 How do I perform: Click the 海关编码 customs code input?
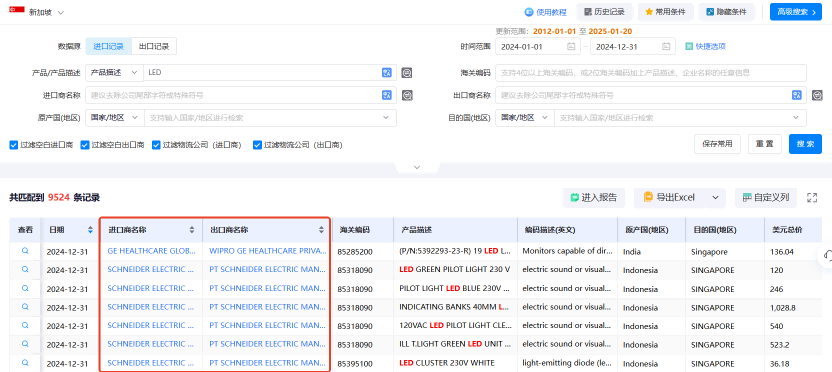pos(651,73)
